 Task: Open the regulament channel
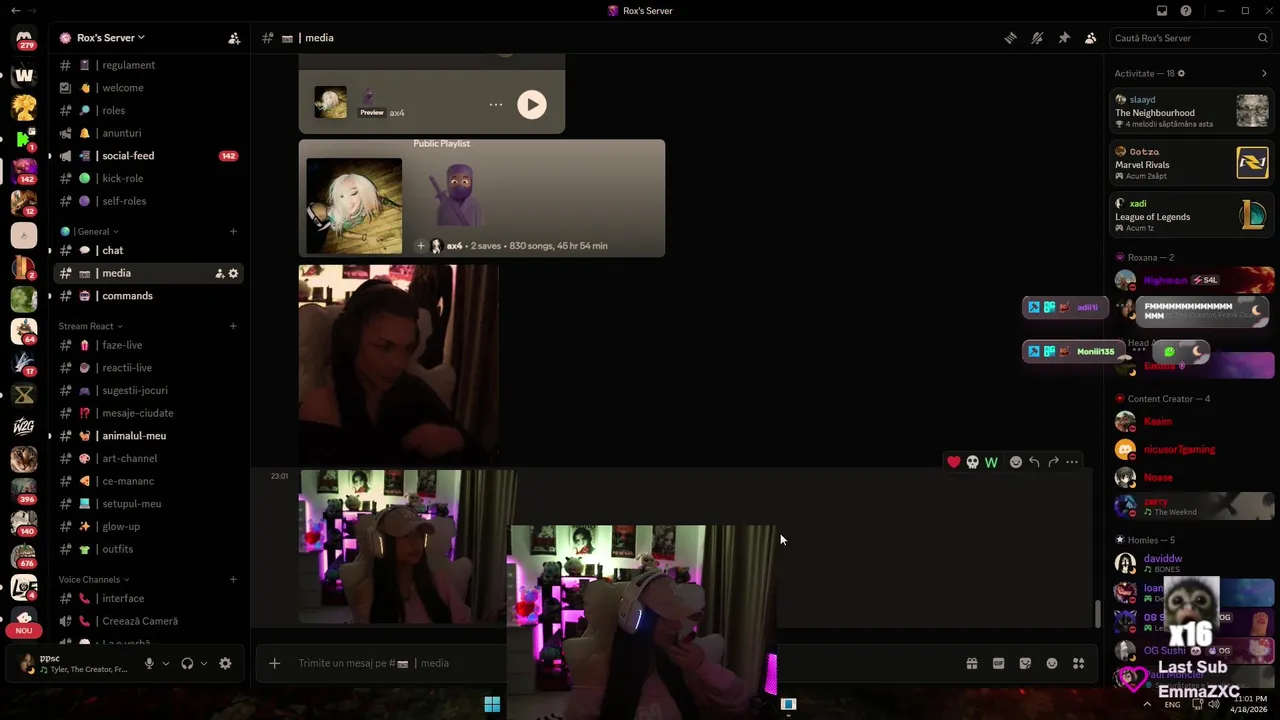[148, 65]
